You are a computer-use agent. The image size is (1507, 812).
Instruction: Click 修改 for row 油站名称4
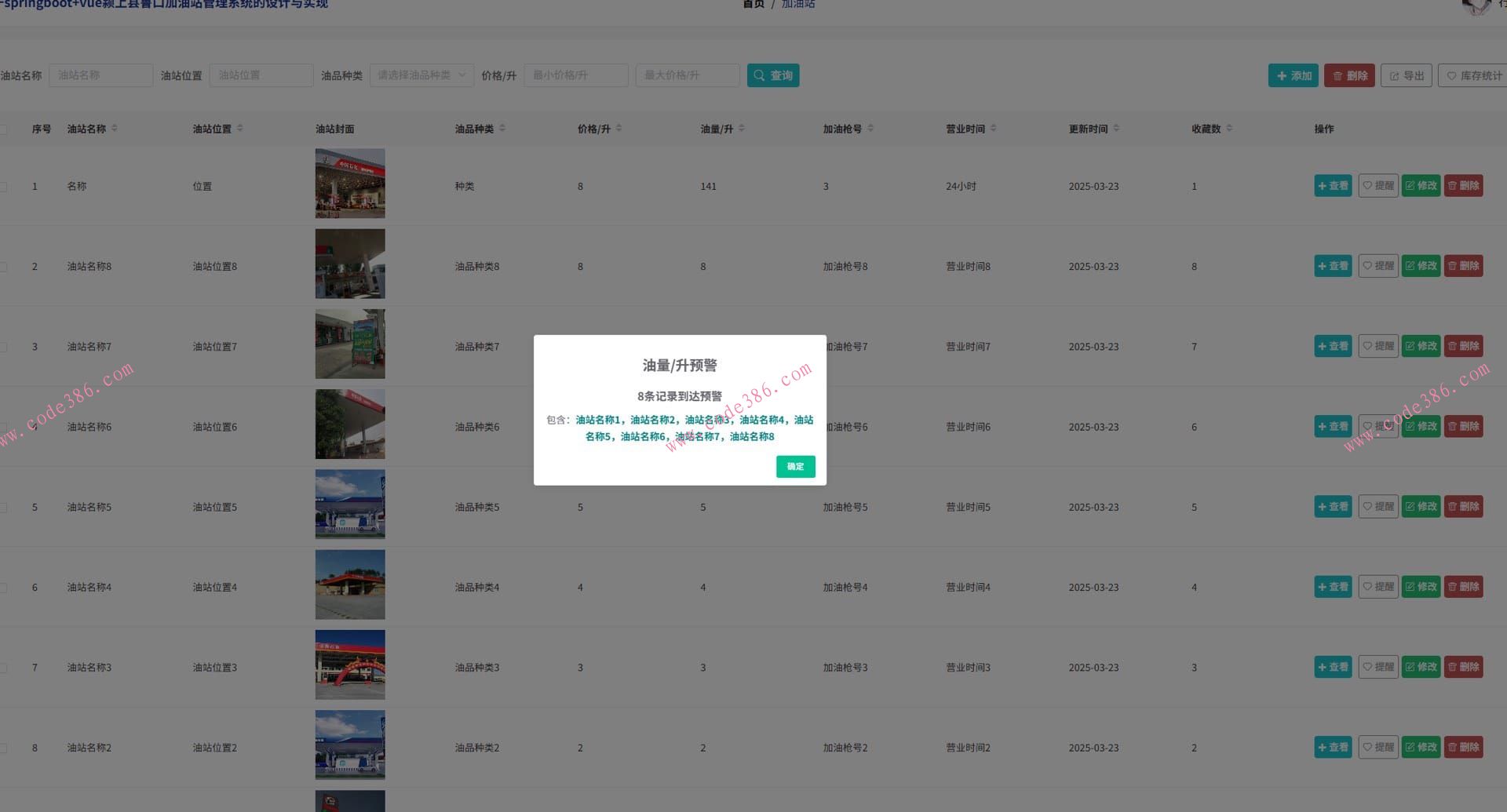click(1421, 587)
